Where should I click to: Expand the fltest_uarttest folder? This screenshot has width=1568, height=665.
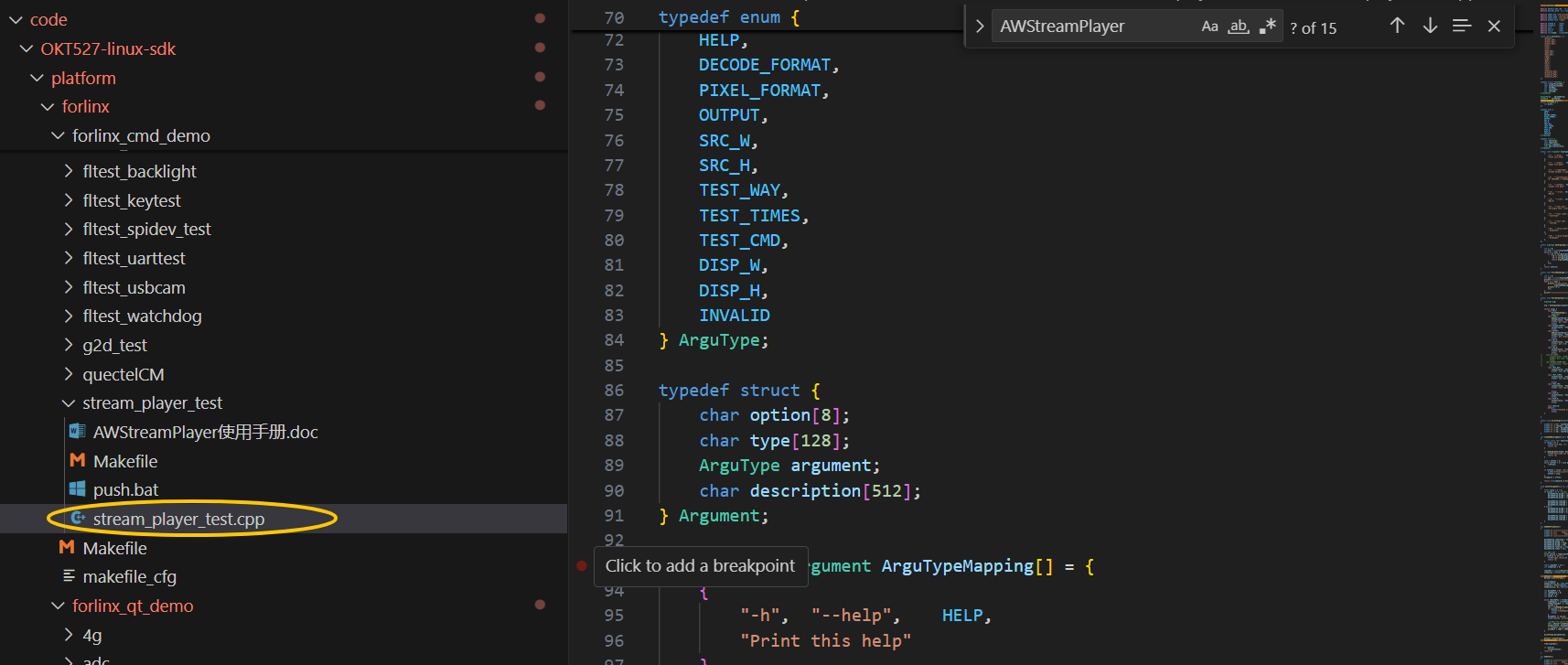click(69, 258)
